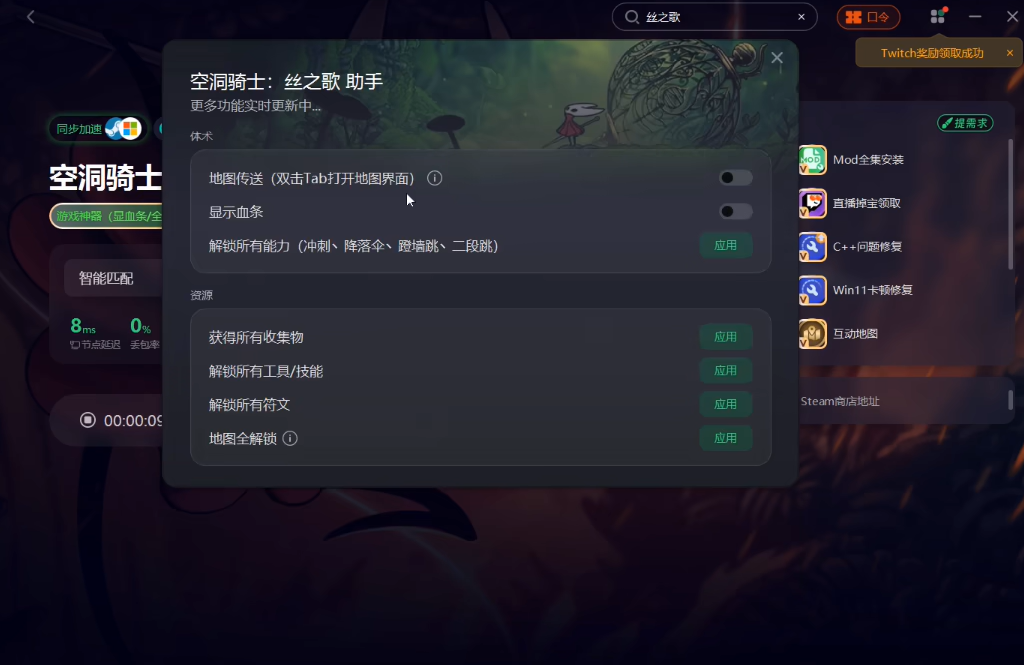This screenshot has height=665, width=1024.
Task: Stop the acceleration timer
Action: pos(88,420)
